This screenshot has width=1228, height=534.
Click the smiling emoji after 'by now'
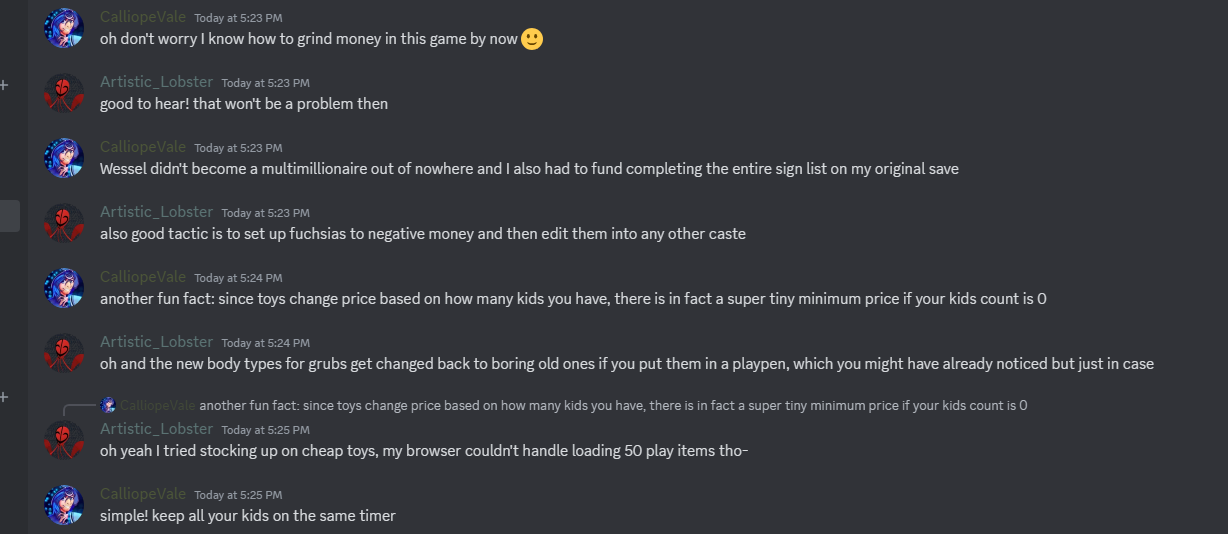pos(532,39)
